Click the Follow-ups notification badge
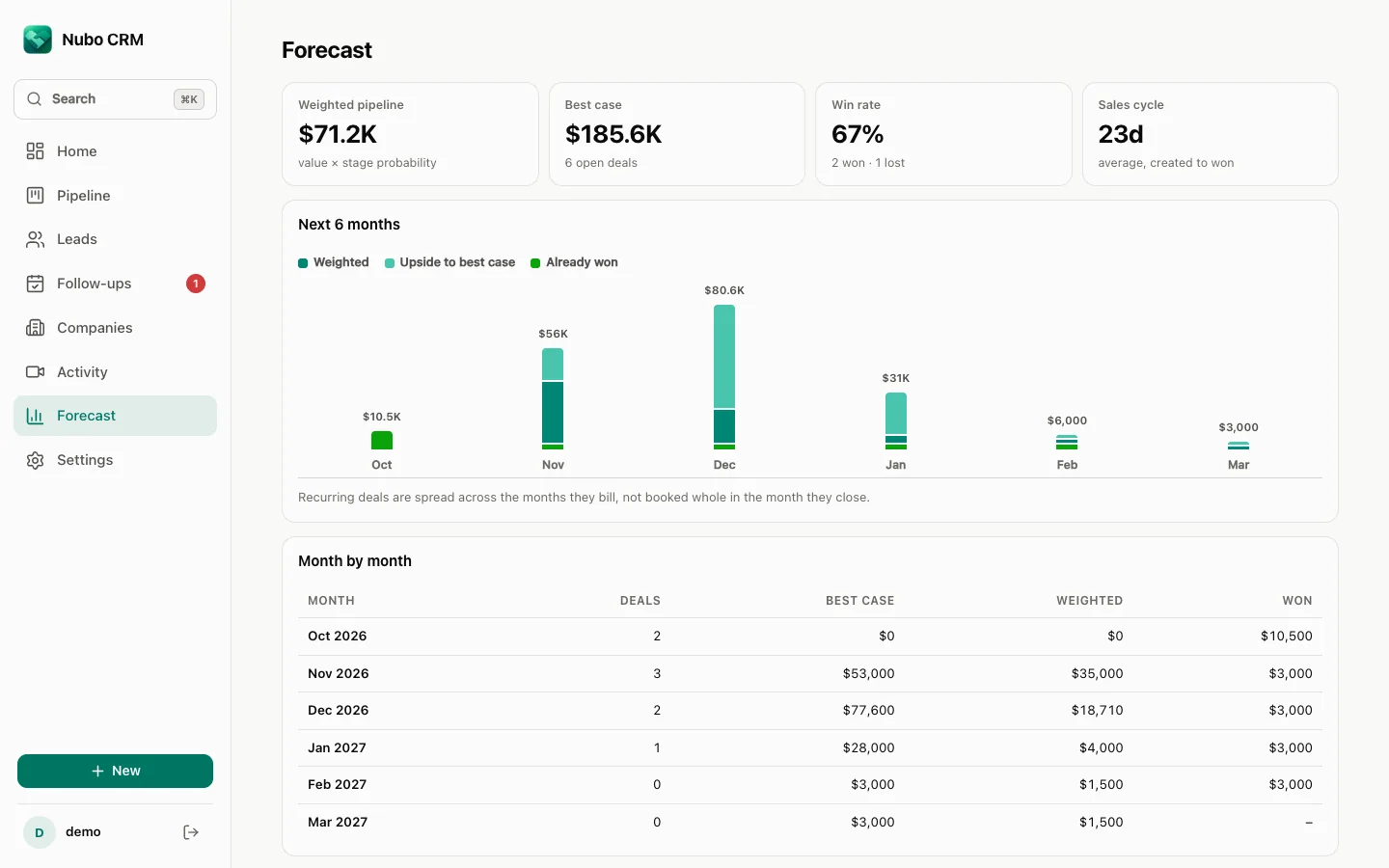Screen dimensions: 1389x868 pyautogui.click(x=196, y=284)
